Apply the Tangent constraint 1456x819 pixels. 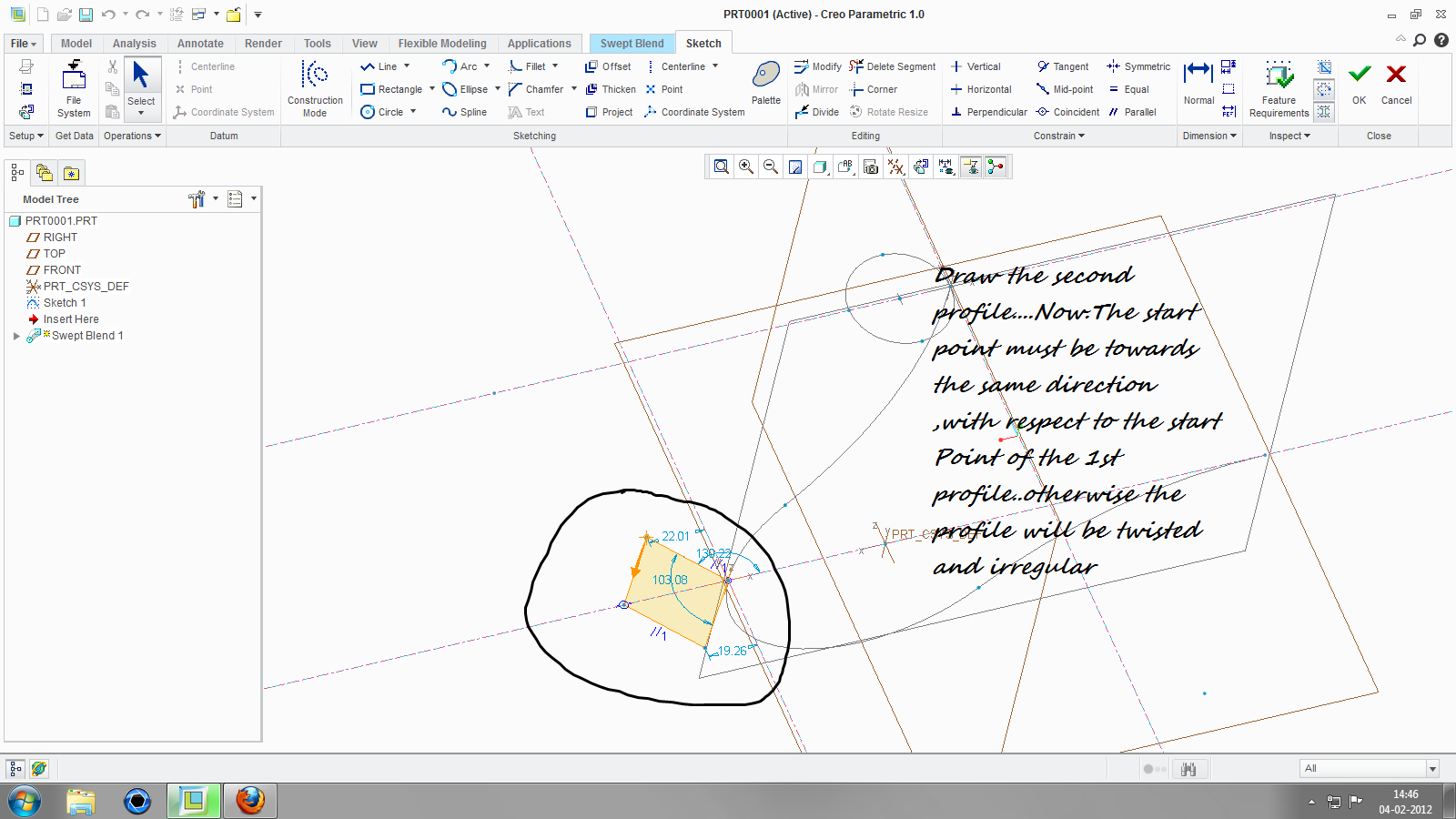(1063, 66)
